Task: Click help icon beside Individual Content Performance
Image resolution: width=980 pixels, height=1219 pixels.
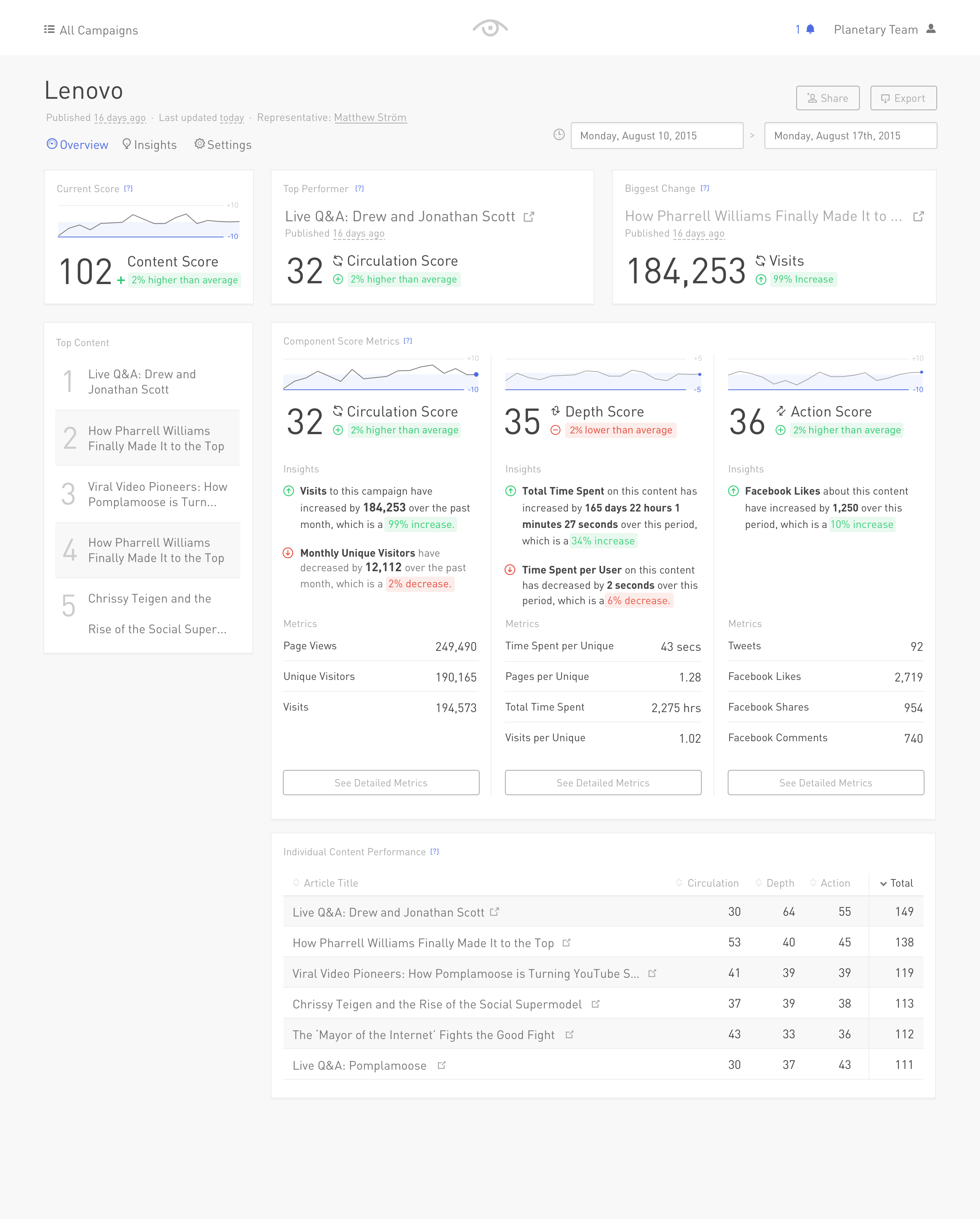Action: pos(434,851)
